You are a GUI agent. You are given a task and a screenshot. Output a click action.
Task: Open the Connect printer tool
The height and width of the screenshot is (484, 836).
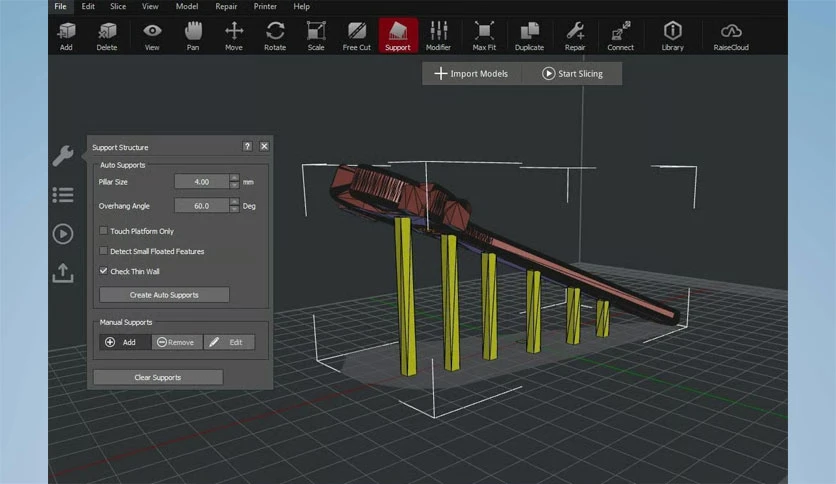click(621, 36)
